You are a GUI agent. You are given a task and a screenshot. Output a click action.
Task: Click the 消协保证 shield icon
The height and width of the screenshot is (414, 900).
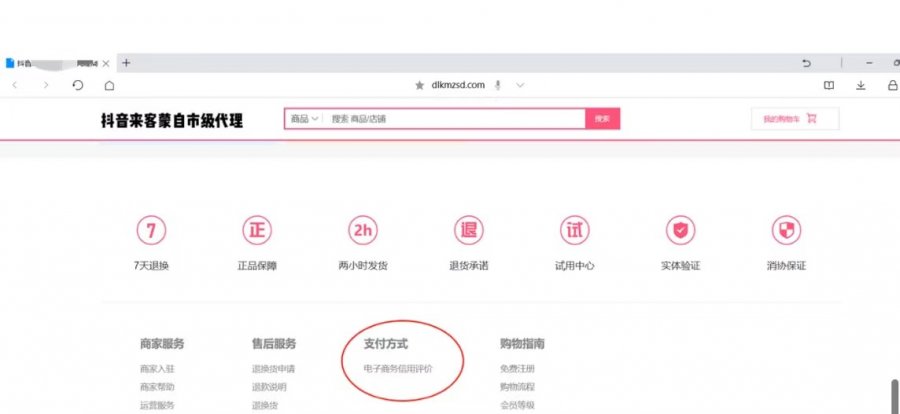[786, 231]
